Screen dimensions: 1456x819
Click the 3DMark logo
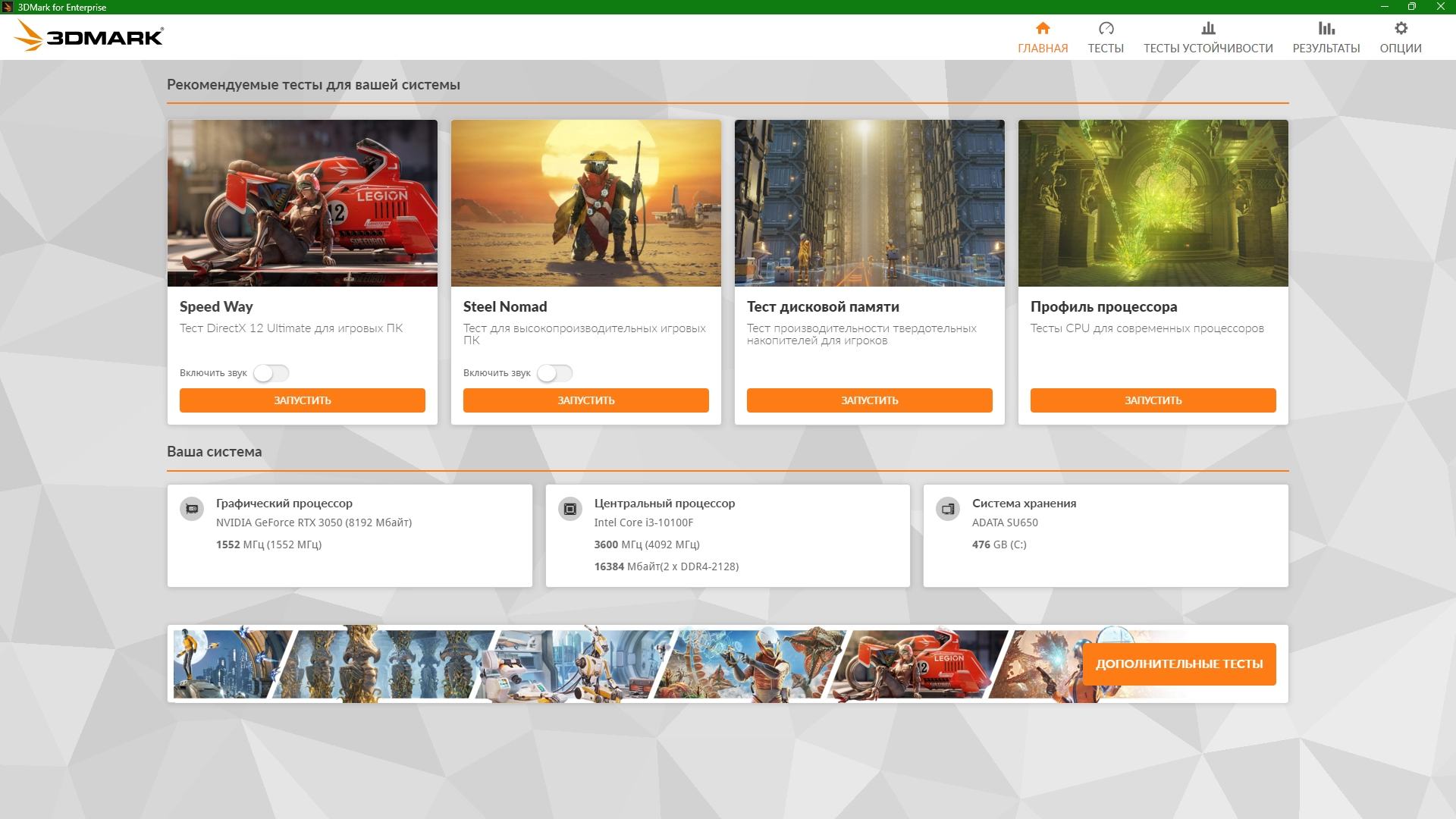tap(89, 36)
